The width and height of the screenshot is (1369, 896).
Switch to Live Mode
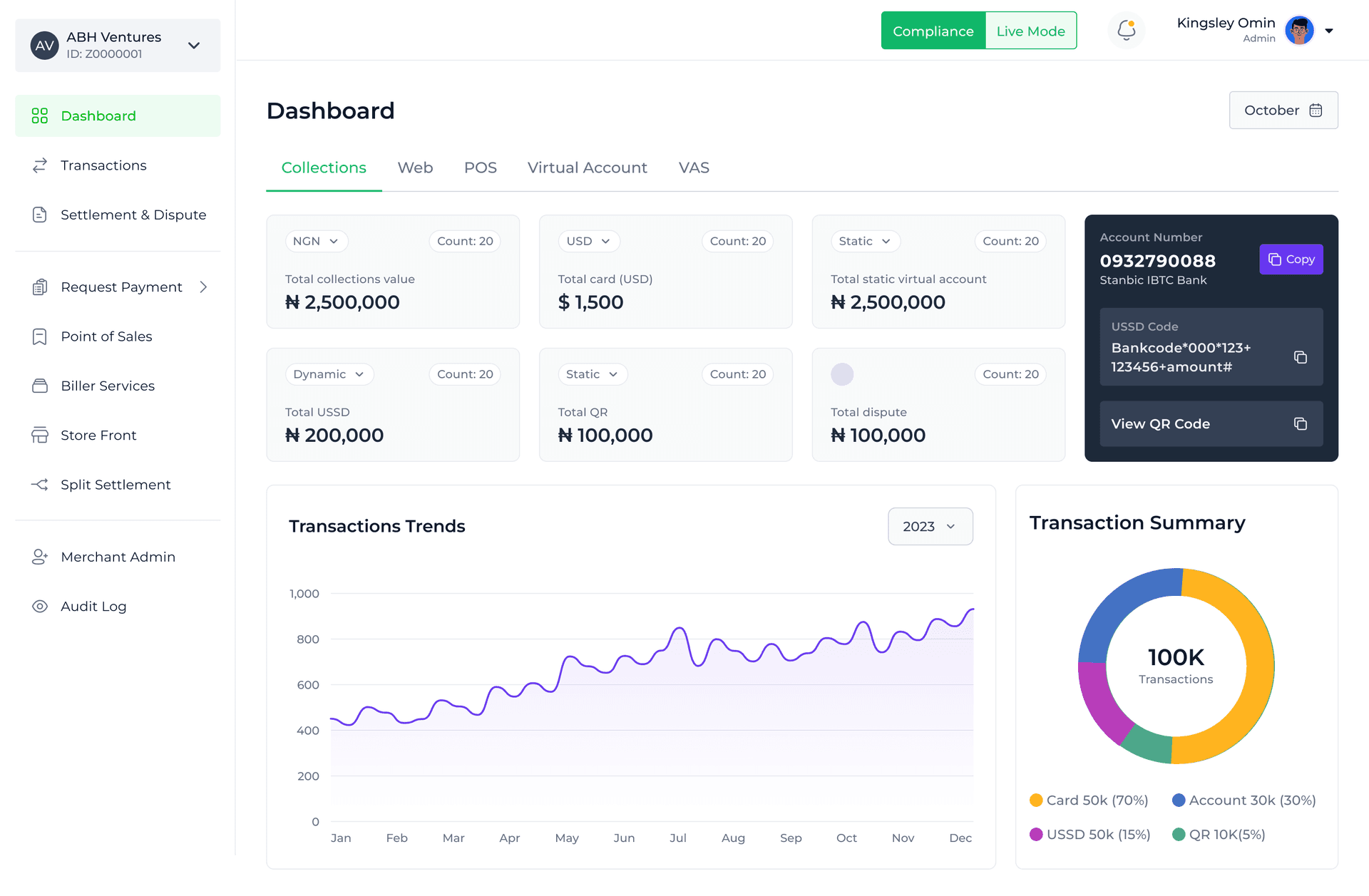click(1030, 31)
